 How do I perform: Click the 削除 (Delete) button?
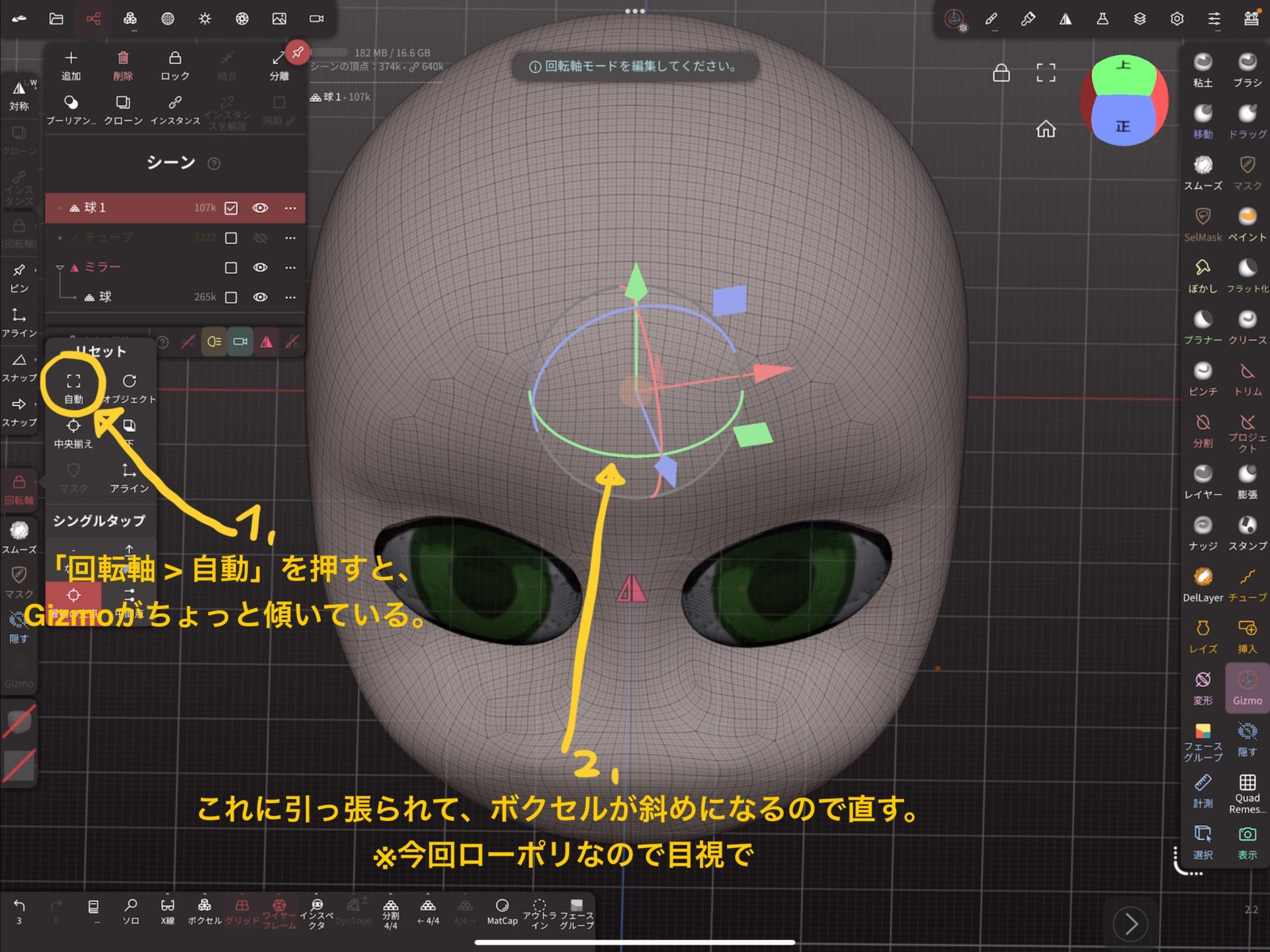coord(123,65)
